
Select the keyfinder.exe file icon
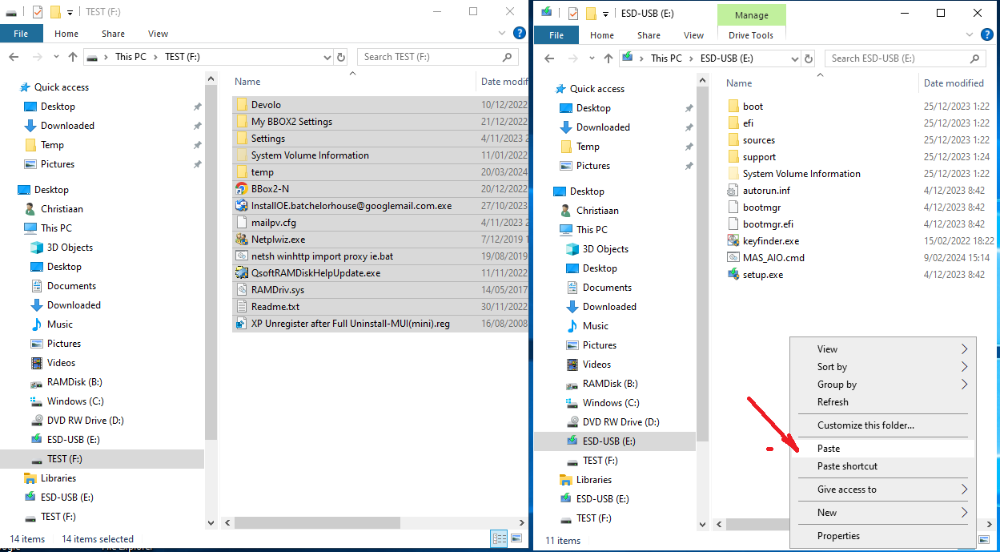733,241
